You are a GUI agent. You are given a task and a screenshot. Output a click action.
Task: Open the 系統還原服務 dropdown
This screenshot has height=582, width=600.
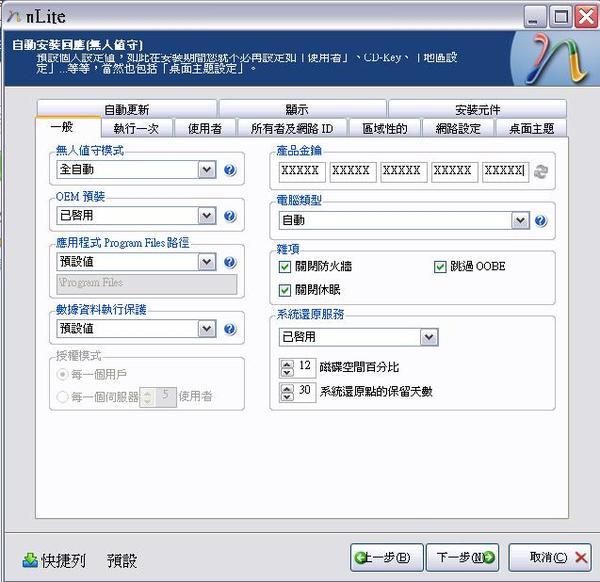[x=429, y=337]
